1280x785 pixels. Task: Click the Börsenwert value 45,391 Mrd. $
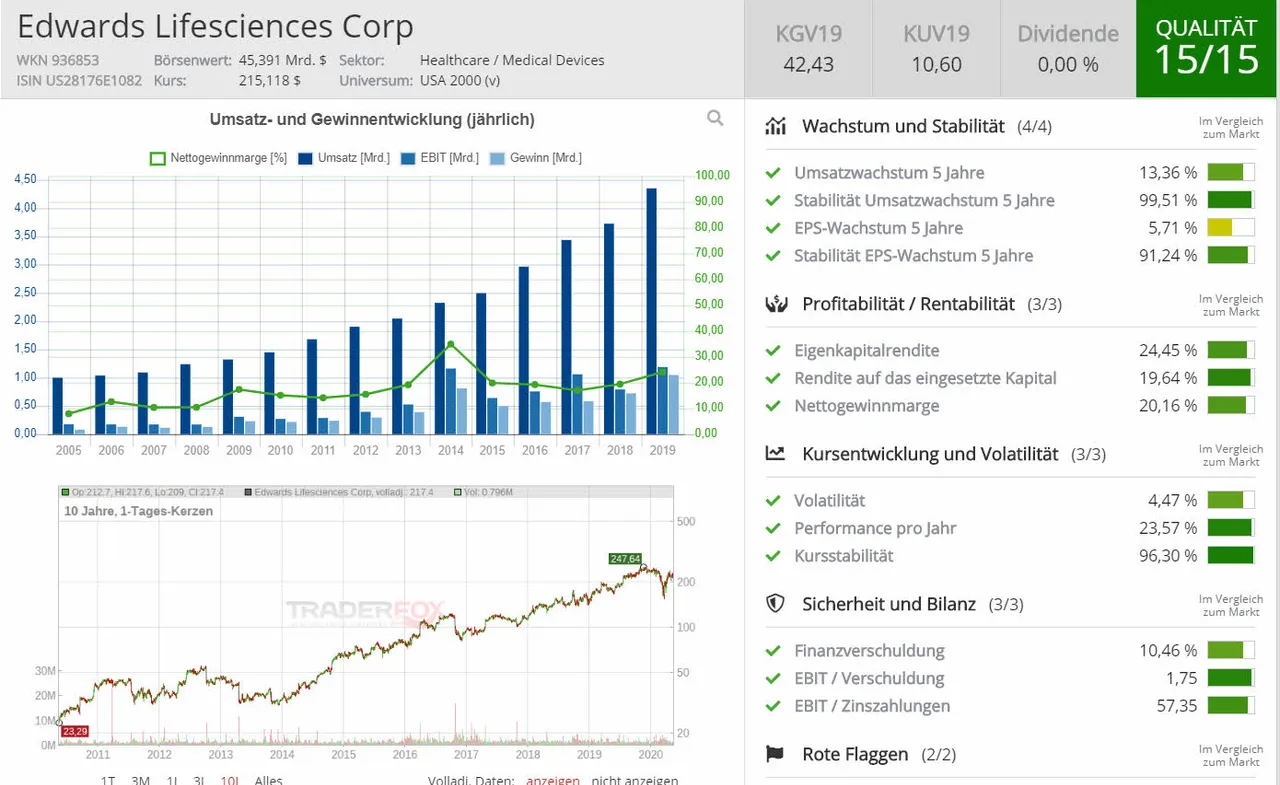283,60
